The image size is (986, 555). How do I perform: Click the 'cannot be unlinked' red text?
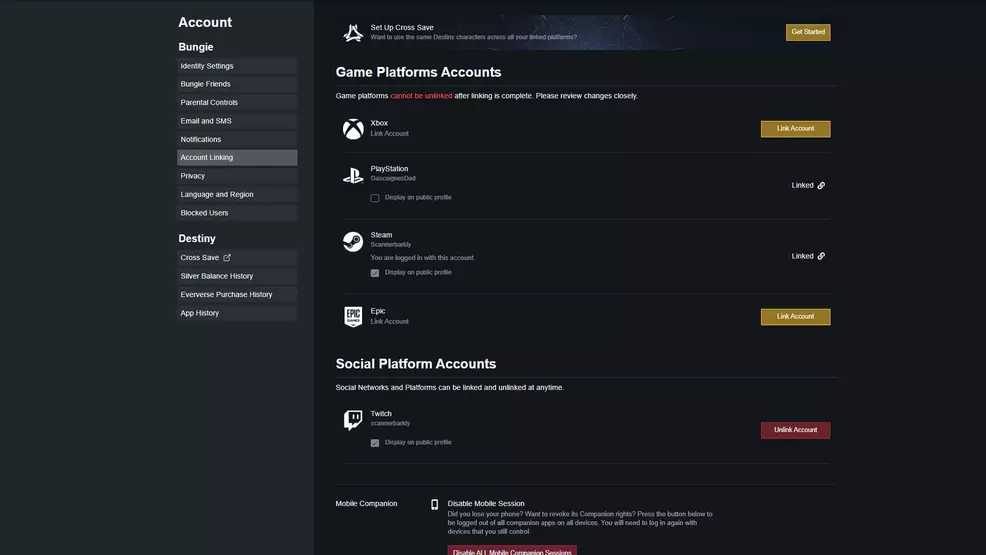point(421,96)
